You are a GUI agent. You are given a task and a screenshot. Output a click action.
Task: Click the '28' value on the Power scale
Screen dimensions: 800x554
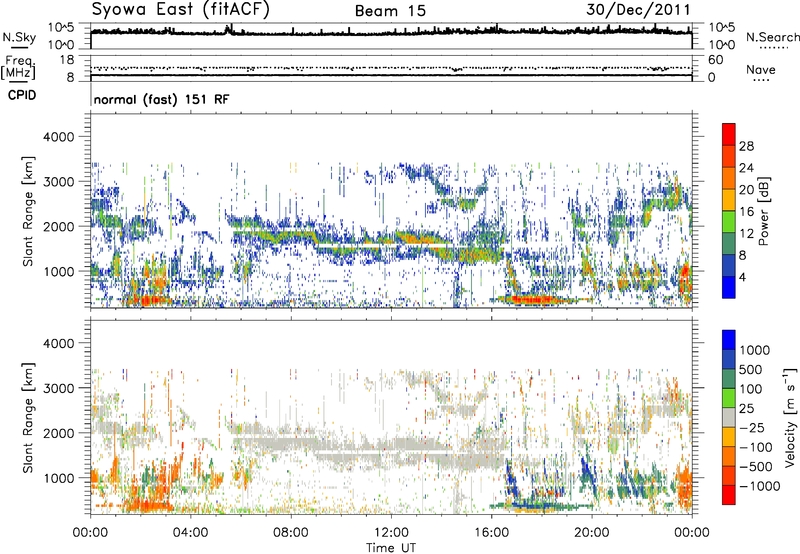(x=746, y=146)
